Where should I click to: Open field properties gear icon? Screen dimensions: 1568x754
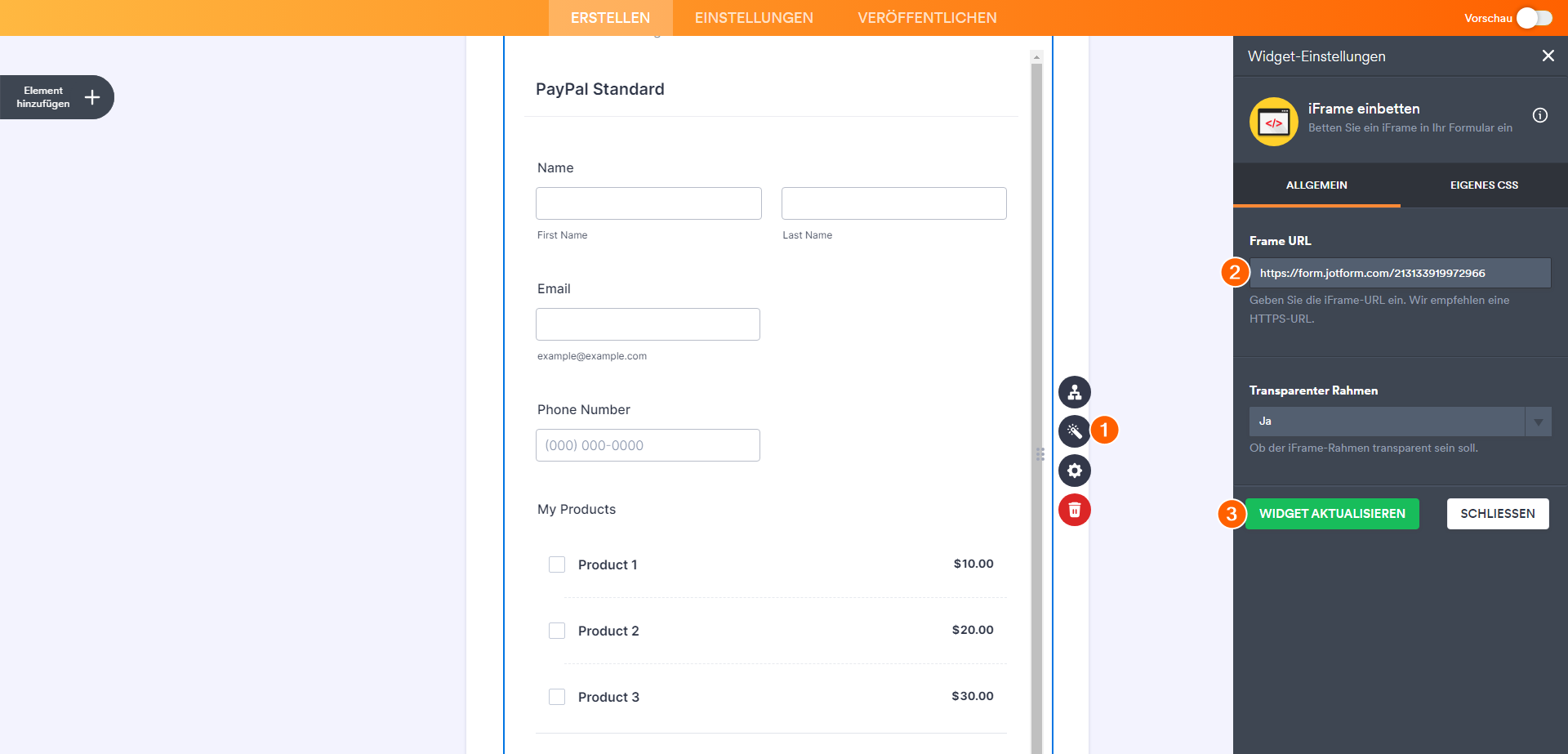(x=1074, y=471)
